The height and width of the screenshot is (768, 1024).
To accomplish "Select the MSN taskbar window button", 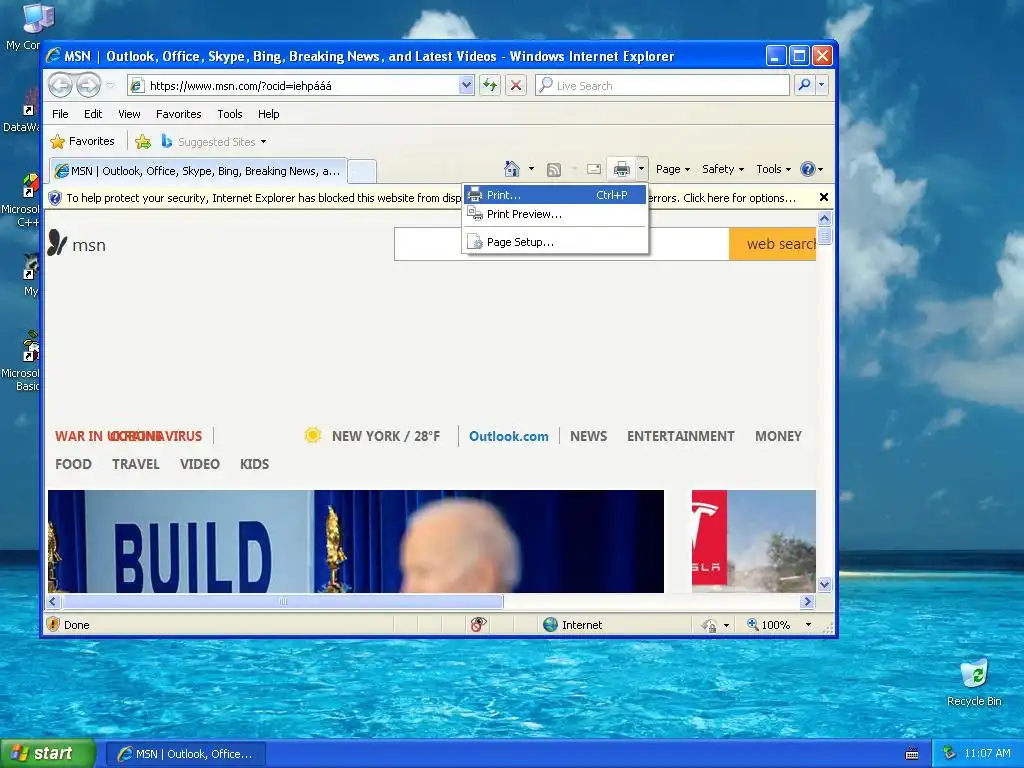I will pos(185,754).
